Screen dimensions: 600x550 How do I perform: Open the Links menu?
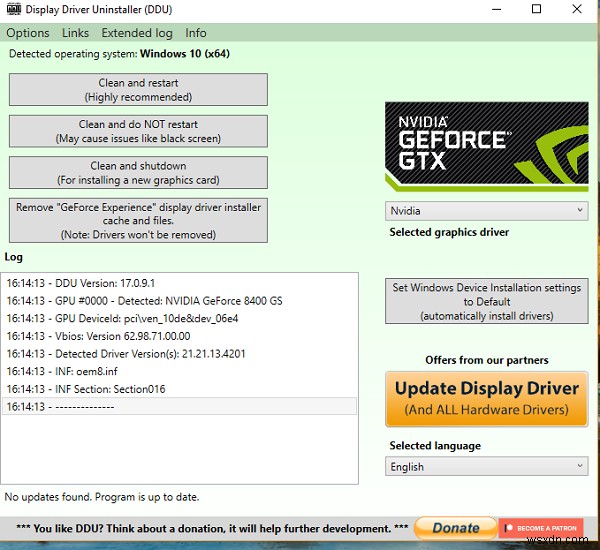click(x=75, y=33)
